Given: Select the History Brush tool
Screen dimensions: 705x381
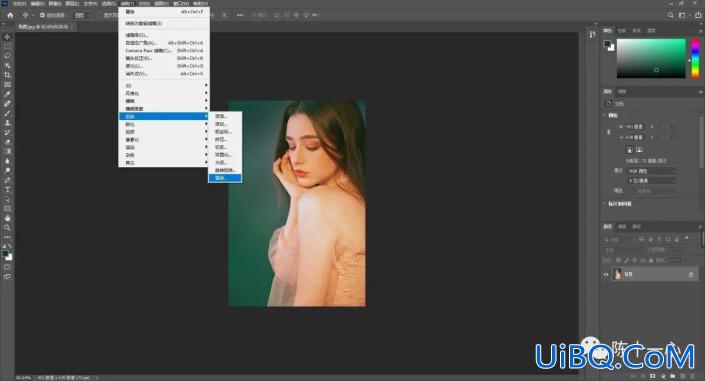Looking at the screenshot, I should click(7, 133).
